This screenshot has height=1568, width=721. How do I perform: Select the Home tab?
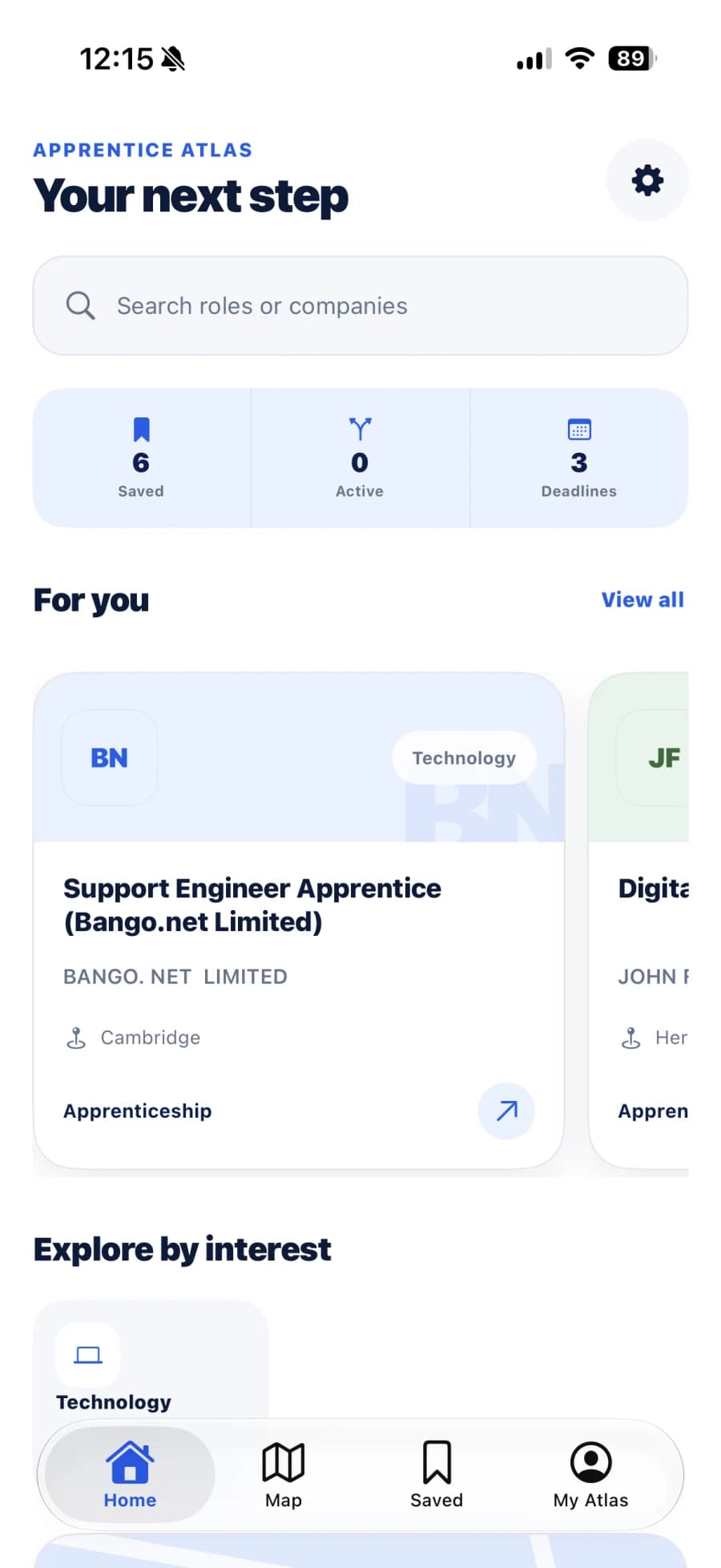(x=130, y=1475)
